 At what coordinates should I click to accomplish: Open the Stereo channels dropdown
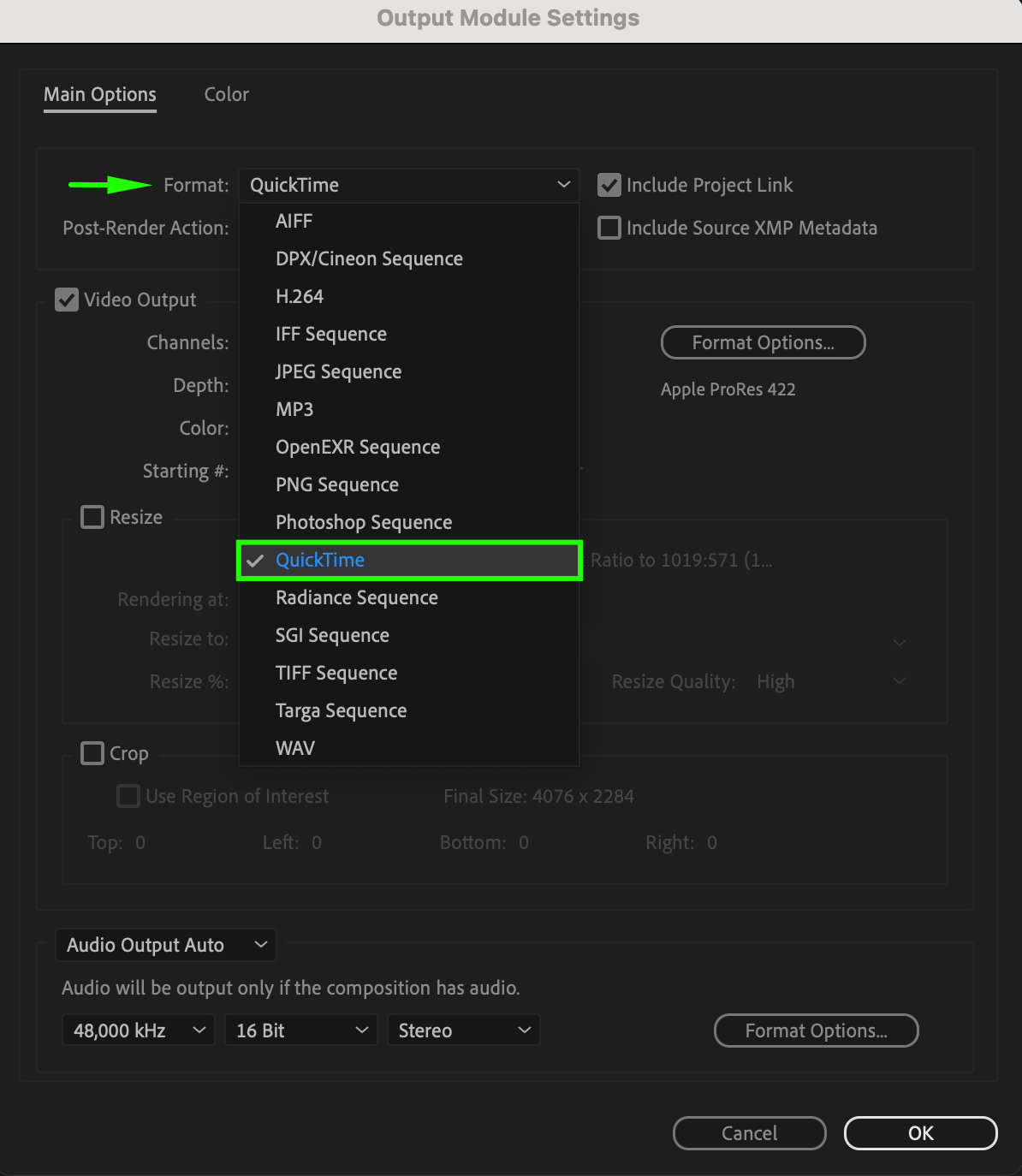tap(464, 1030)
